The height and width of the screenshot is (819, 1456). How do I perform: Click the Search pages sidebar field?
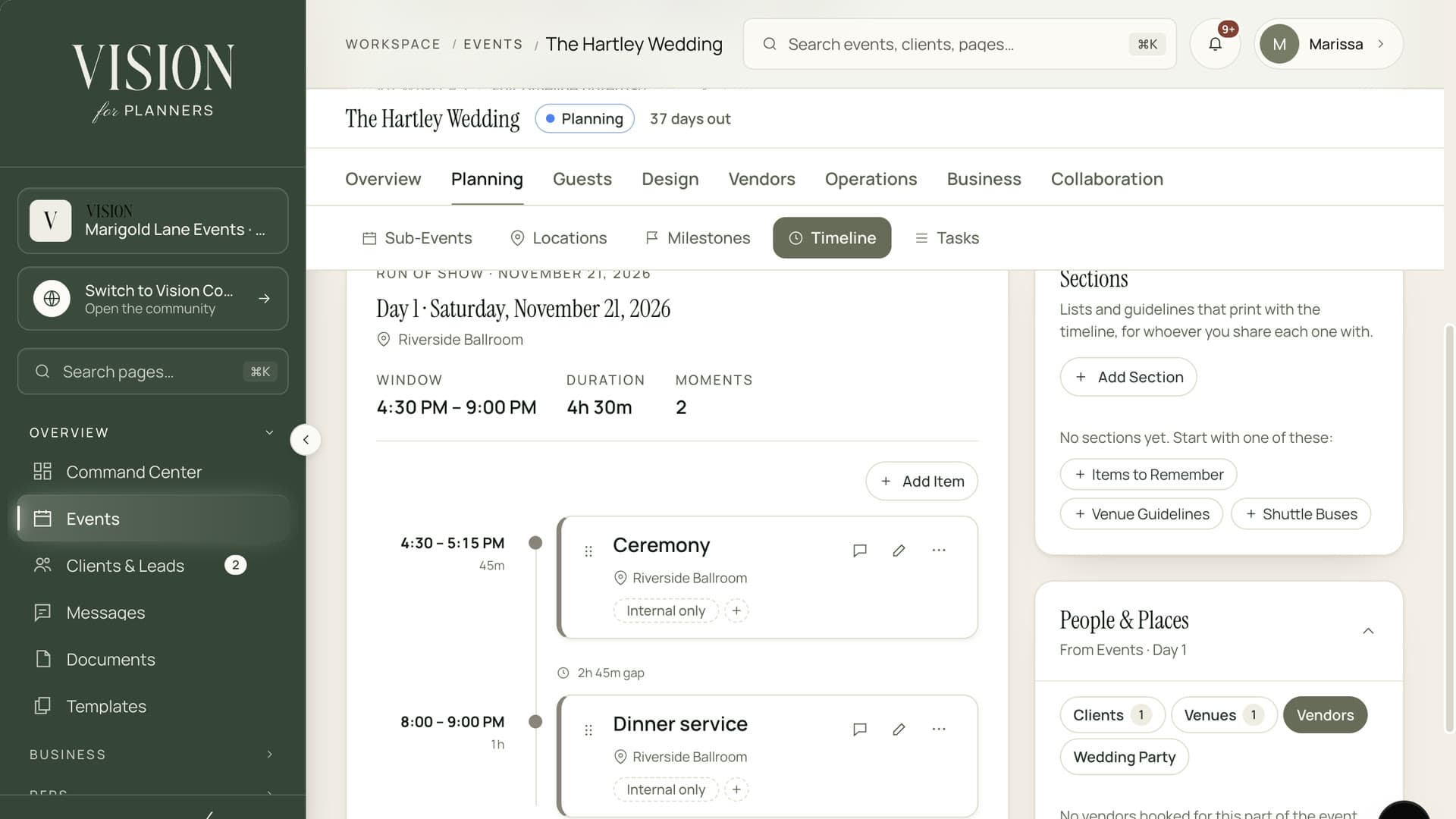tap(152, 372)
